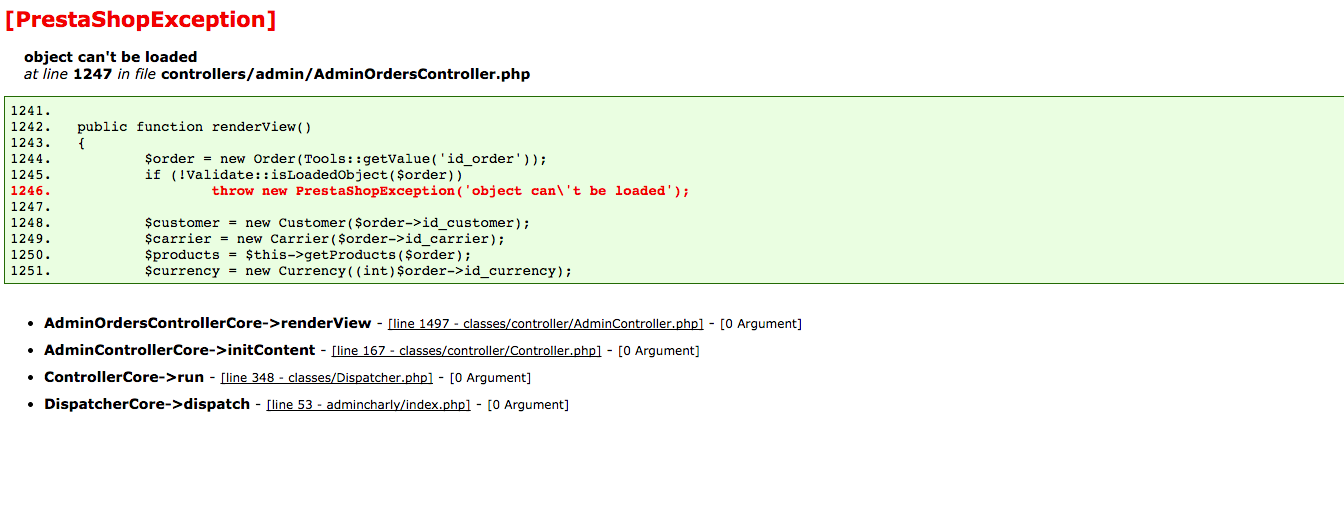Open the line 348 Dispatcher.php link
This screenshot has width=1344, height=522.
327,378
